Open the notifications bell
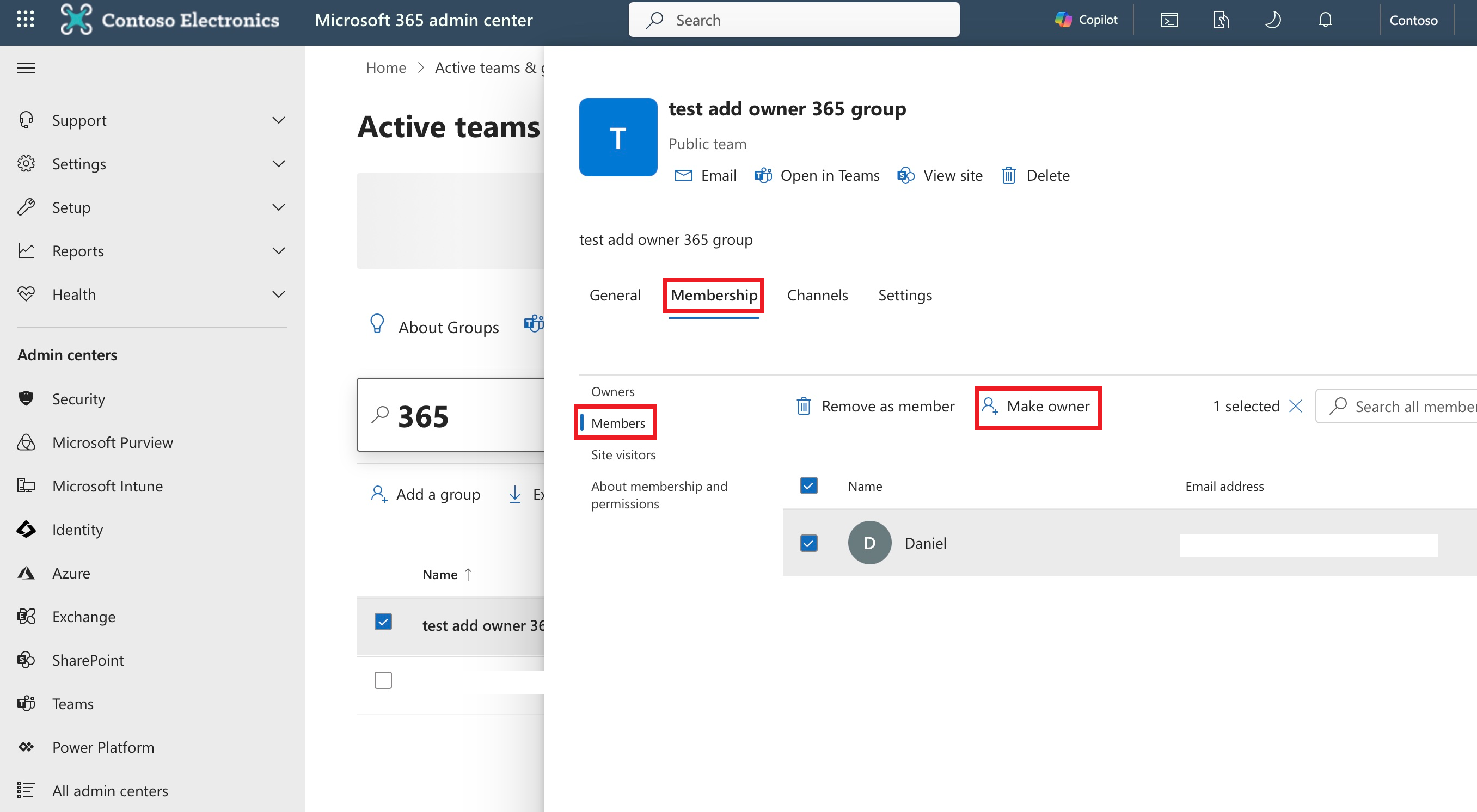1477x812 pixels. [1325, 20]
